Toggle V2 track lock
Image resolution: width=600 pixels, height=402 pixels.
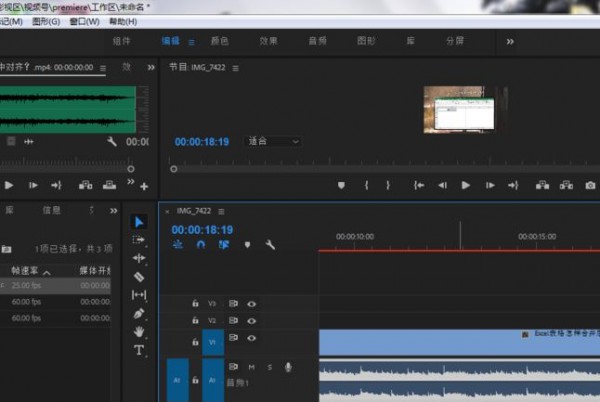(x=195, y=321)
